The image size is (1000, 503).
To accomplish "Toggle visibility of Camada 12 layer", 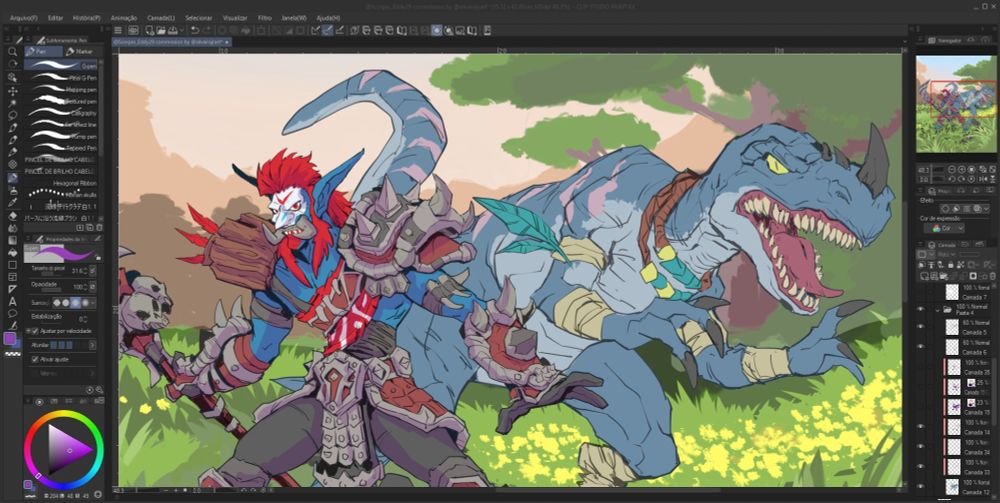I will pos(920,486).
